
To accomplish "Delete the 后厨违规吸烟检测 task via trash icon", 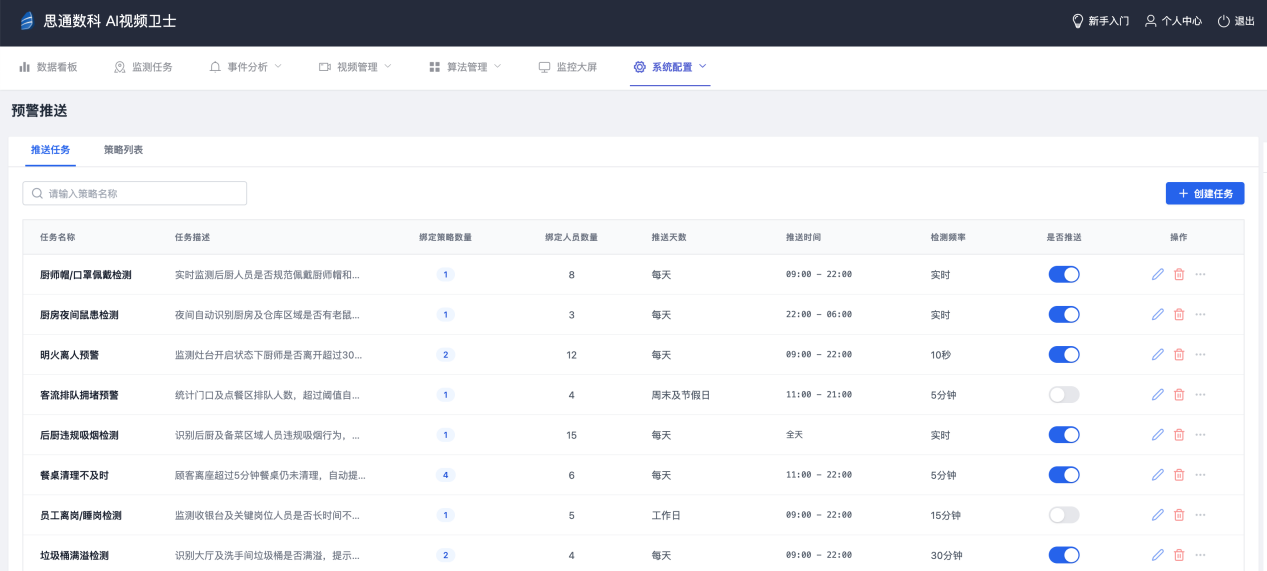I will pyautogui.click(x=1179, y=434).
